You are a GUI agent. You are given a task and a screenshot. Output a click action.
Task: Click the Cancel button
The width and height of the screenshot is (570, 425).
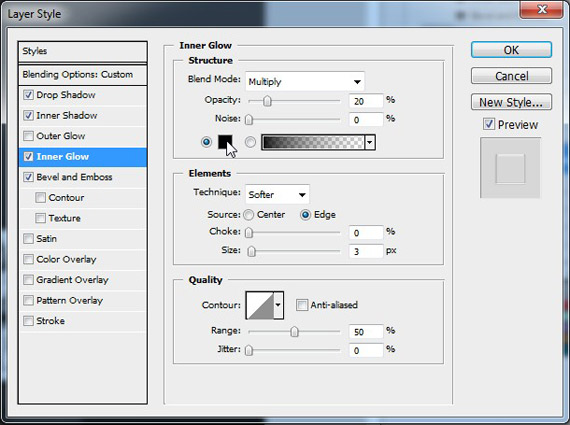(x=511, y=76)
